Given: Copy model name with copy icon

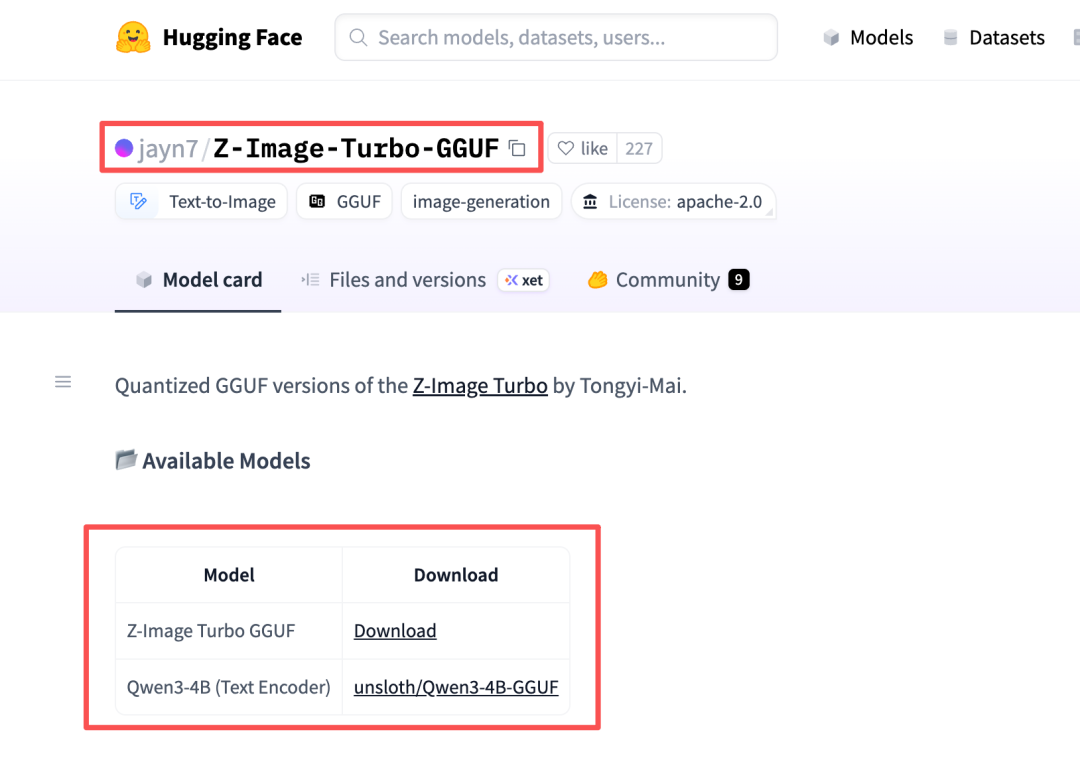Looking at the screenshot, I should (517, 149).
